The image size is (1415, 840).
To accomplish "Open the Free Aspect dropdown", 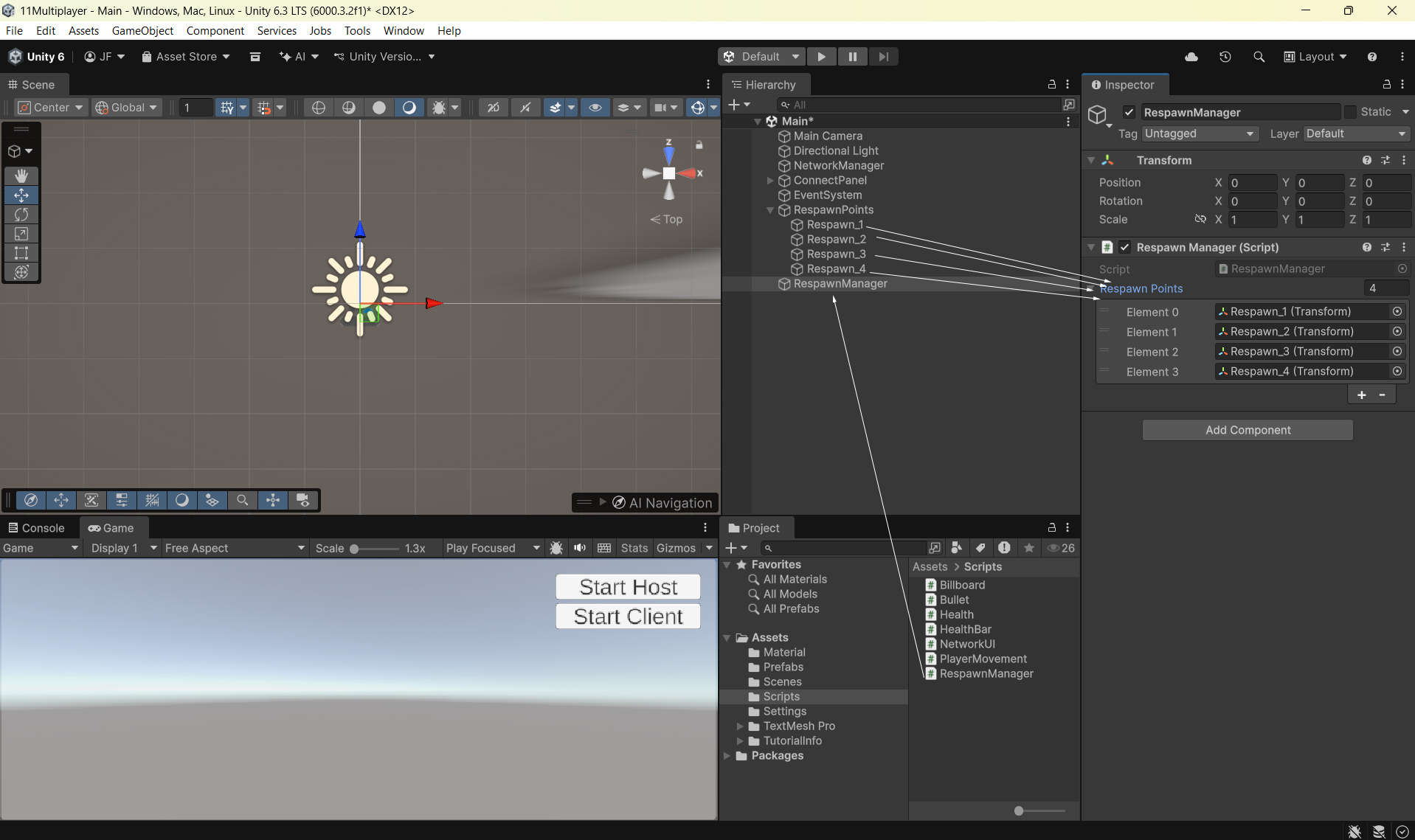I will [234, 548].
